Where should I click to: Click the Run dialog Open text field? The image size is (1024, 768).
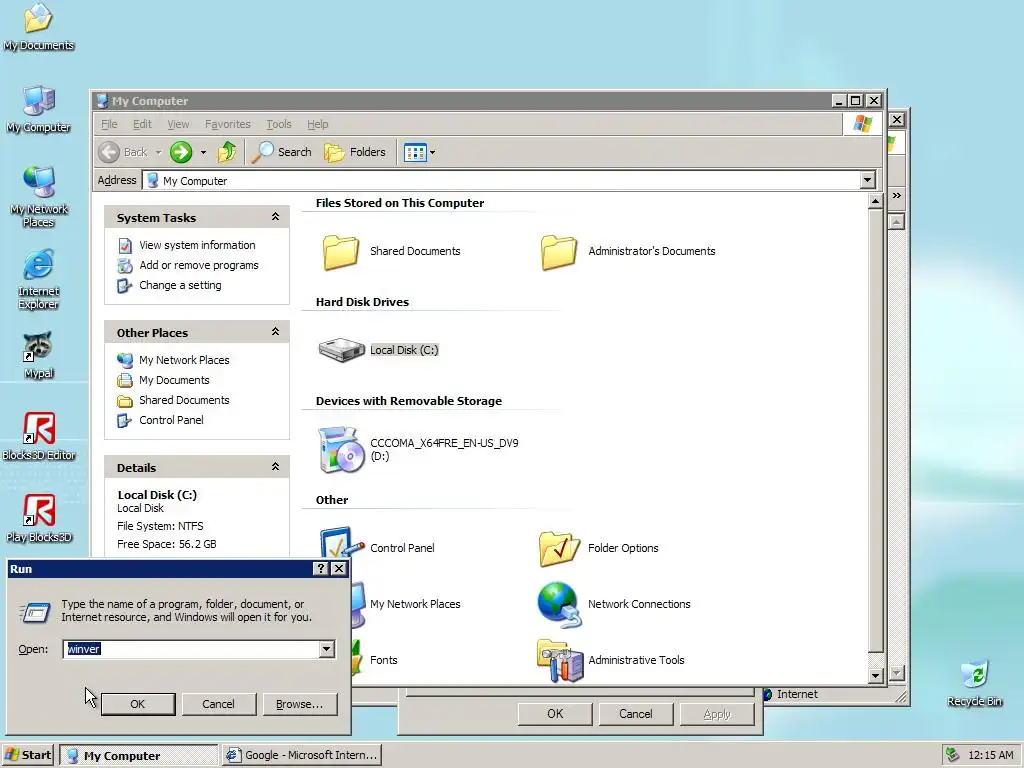192,649
